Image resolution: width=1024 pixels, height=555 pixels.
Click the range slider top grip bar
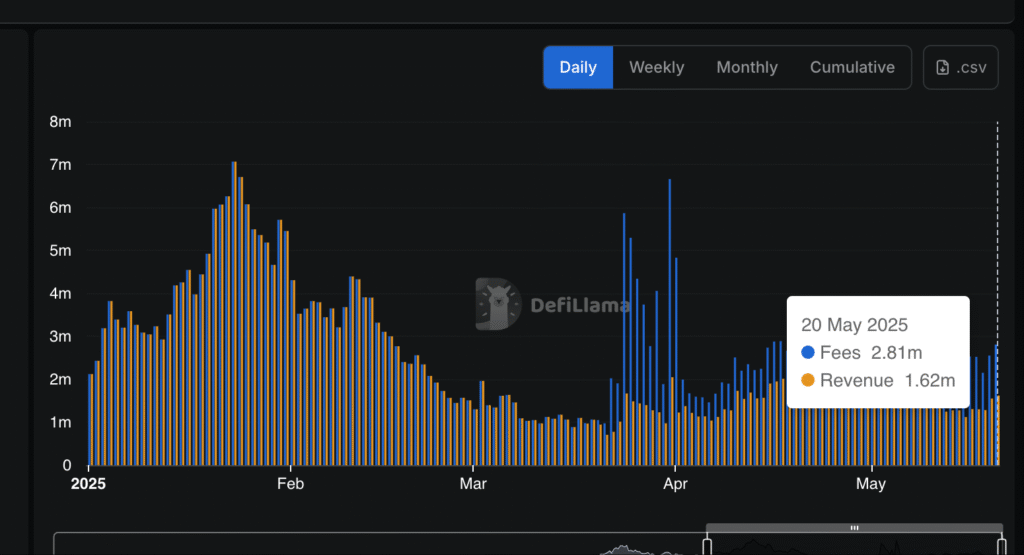tap(854, 528)
